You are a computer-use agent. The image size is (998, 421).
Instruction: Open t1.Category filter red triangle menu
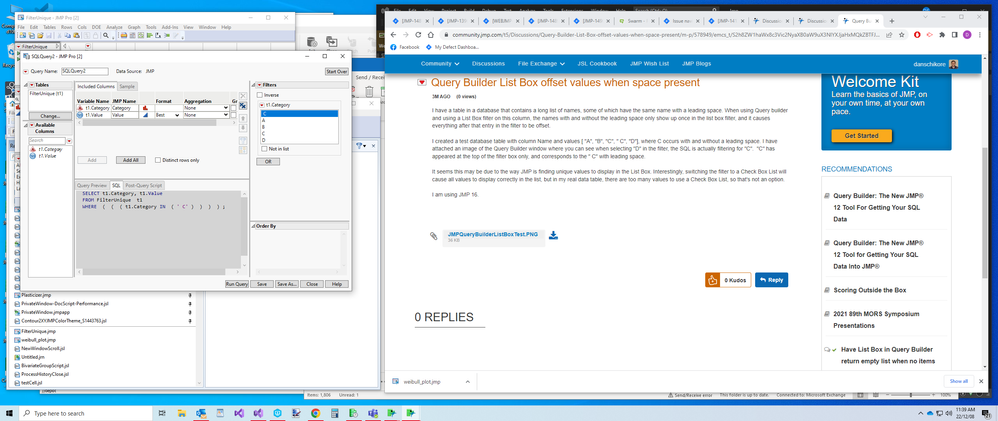[x=261, y=103]
